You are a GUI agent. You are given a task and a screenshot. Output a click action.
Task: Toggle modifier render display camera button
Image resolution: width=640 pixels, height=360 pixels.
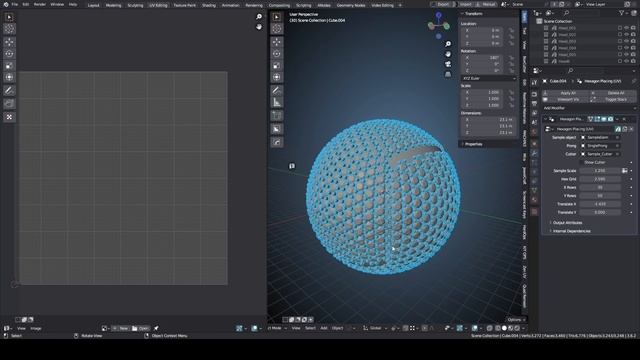(x=610, y=119)
